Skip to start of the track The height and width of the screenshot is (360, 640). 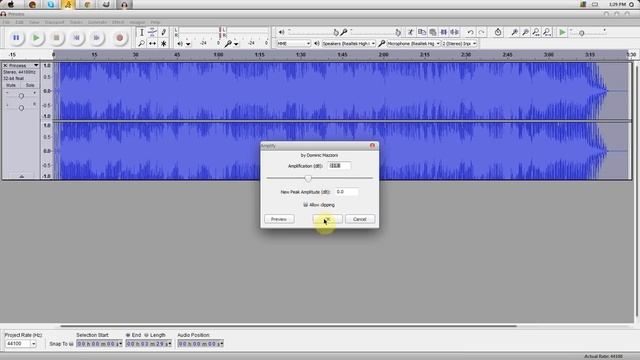tap(76, 38)
